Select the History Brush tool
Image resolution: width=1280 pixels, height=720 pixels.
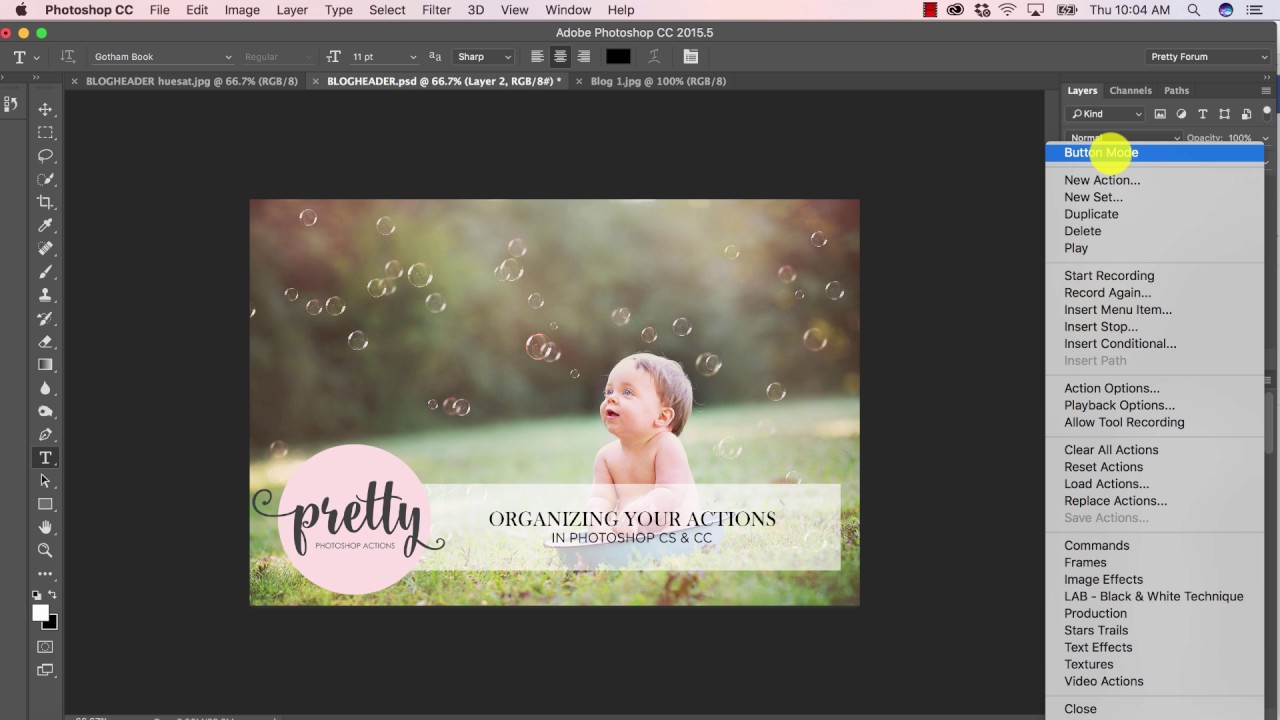[45, 318]
